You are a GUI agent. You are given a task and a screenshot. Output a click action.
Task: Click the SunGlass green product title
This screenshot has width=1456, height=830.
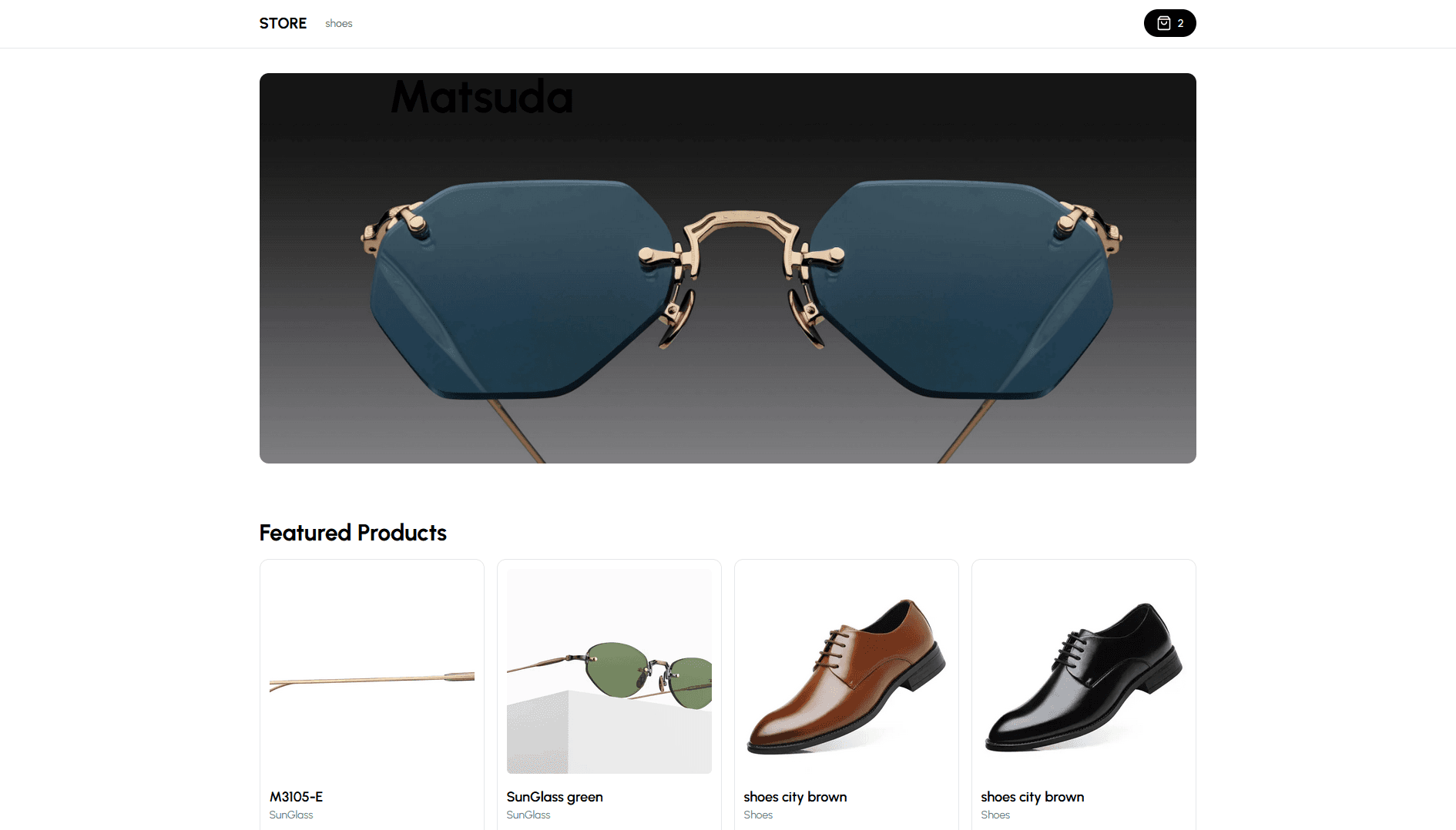[x=555, y=797]
